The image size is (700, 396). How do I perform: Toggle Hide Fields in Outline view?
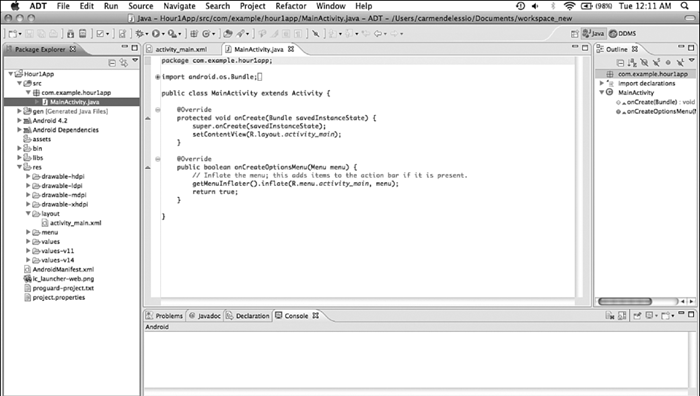pyautogui.click(x=644, y=63)
